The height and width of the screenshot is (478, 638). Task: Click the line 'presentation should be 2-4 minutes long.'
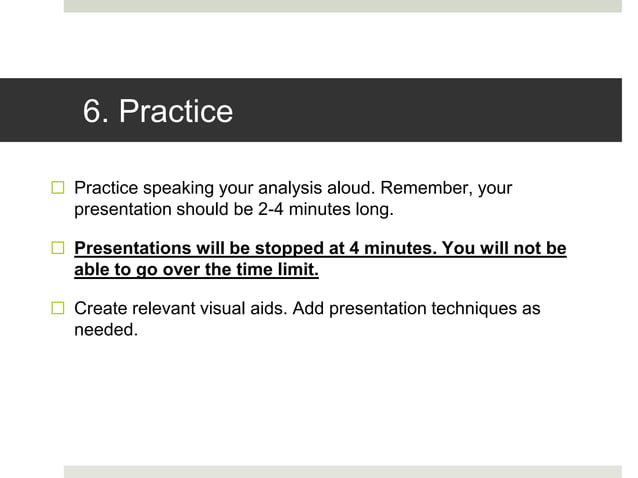[x=234, y=209]
